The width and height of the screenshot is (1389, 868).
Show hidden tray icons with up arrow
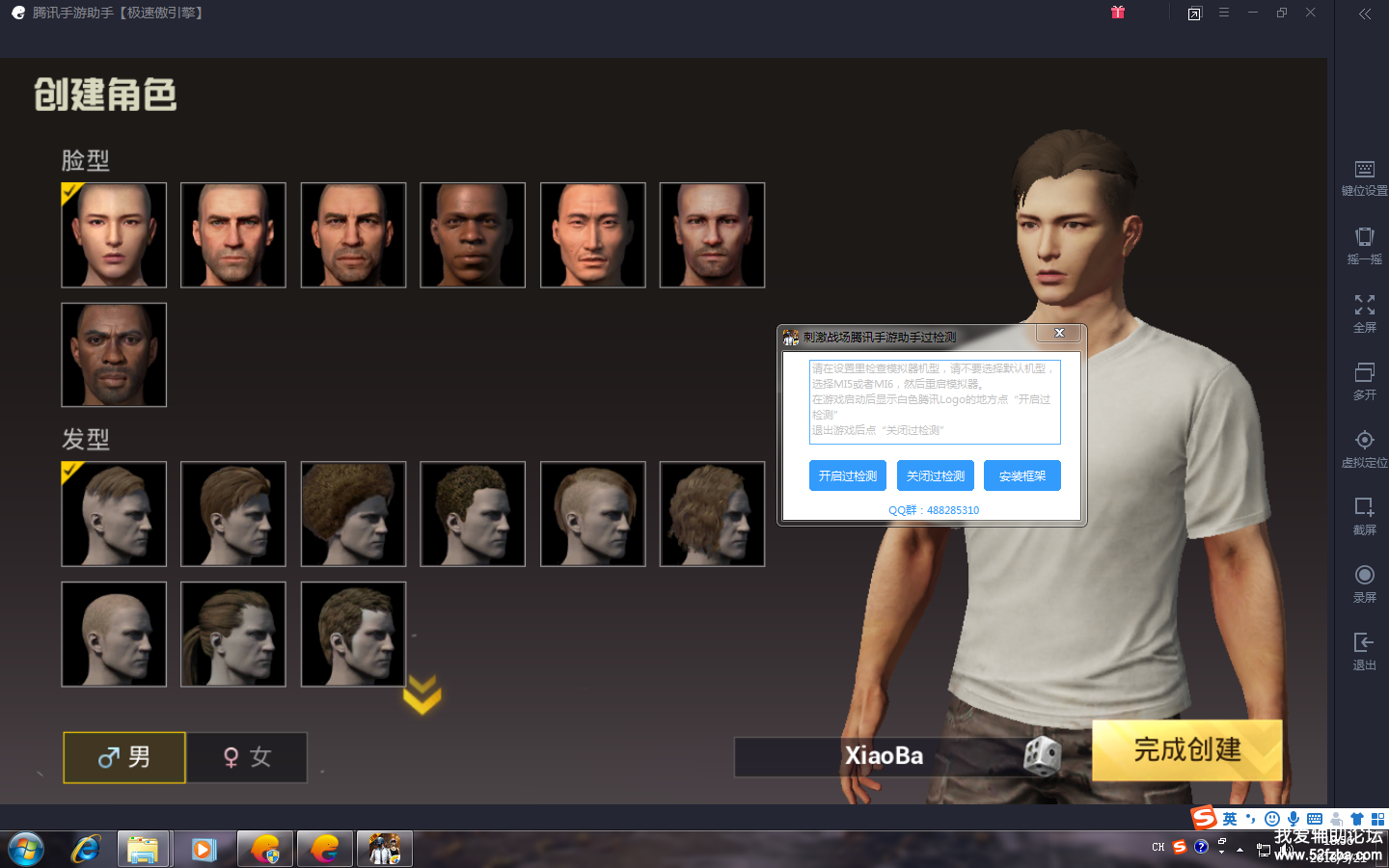click(1239, 849)
